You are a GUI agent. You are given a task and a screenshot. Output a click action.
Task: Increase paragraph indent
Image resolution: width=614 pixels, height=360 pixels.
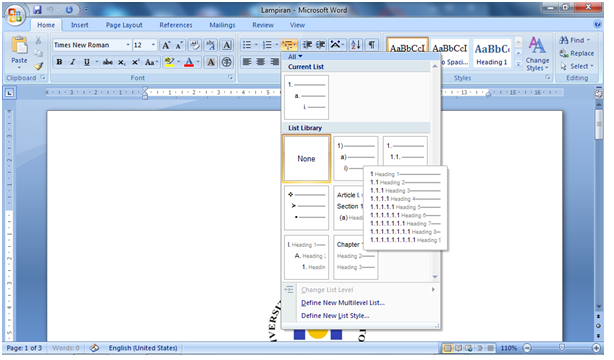(321, 45)
